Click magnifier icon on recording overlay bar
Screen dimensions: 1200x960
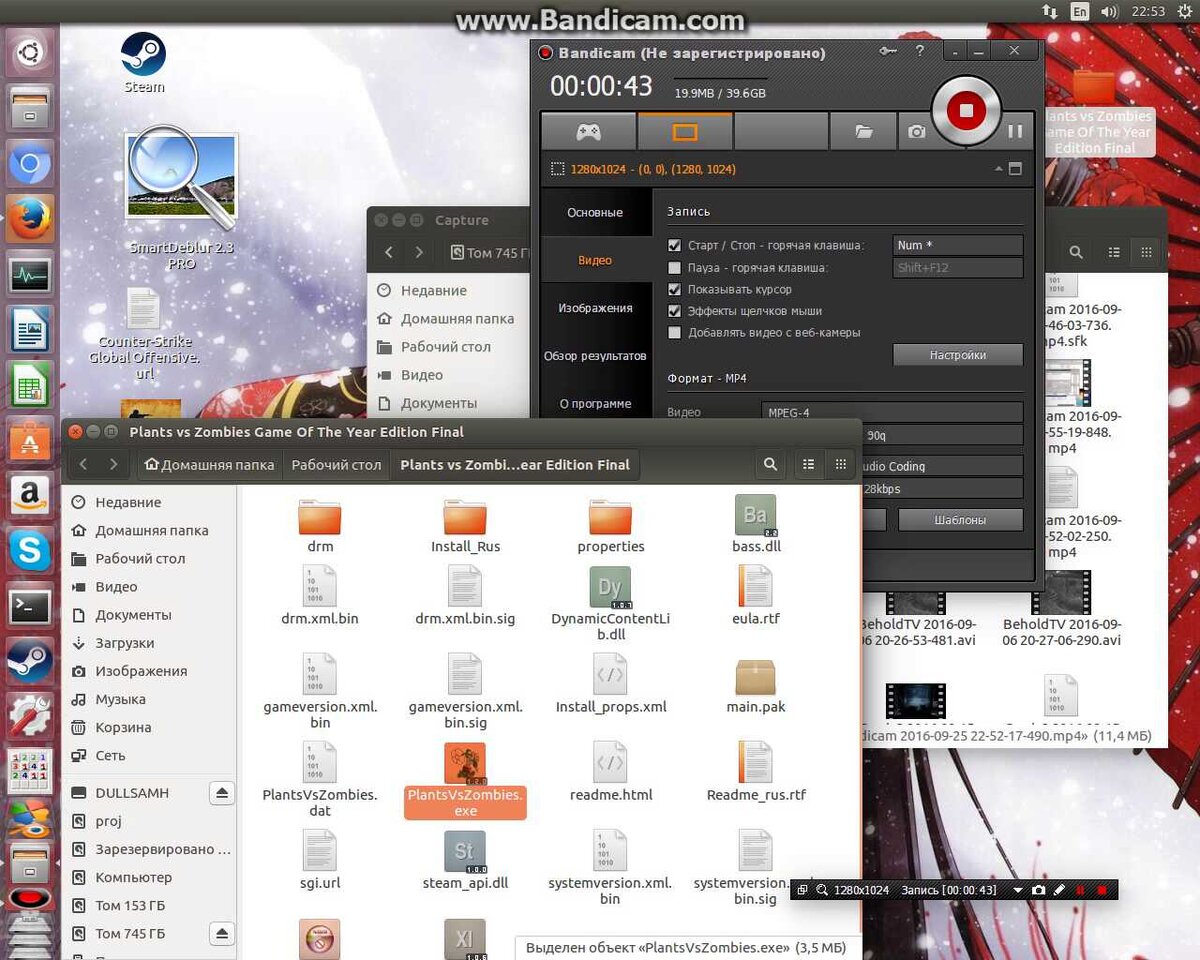[822, 890]
